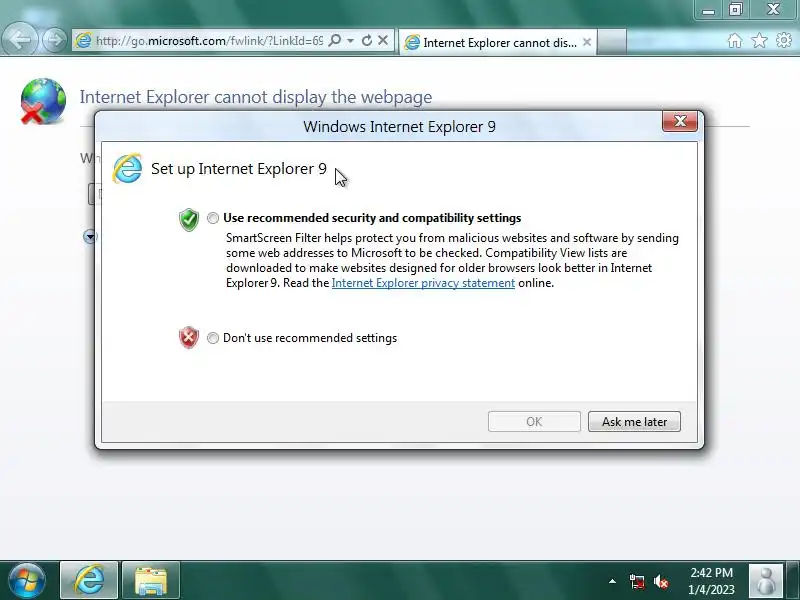Open the clock showing 2:42 PM
This screenshot has height=600, width=800.
711,581
